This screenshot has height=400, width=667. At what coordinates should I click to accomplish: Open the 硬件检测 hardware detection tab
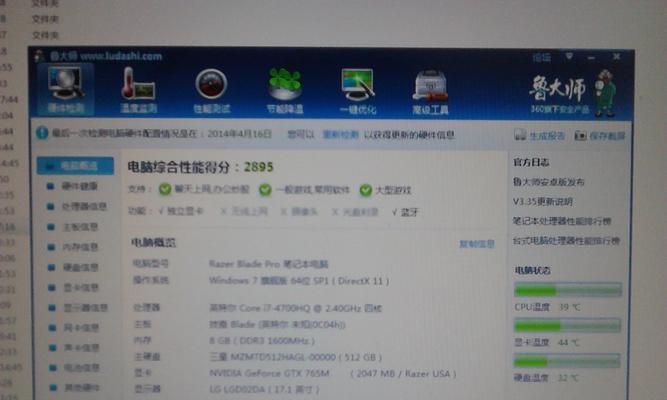click(65, 90)
